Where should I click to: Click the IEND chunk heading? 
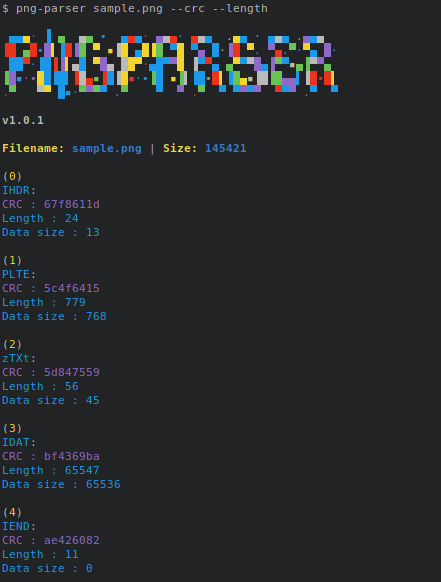tap(16, 526)
